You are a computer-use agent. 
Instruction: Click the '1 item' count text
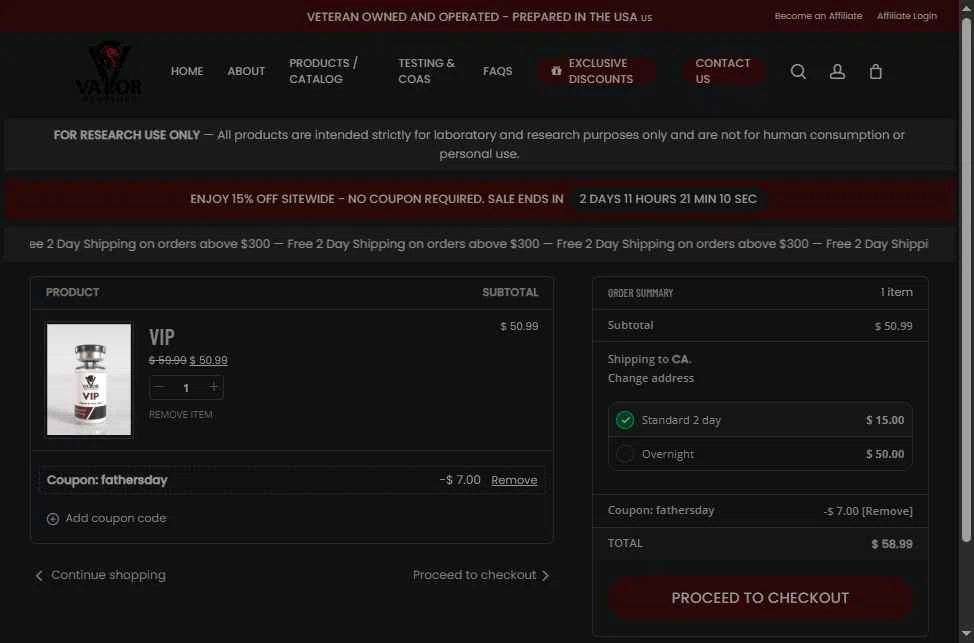coord(896,292)
